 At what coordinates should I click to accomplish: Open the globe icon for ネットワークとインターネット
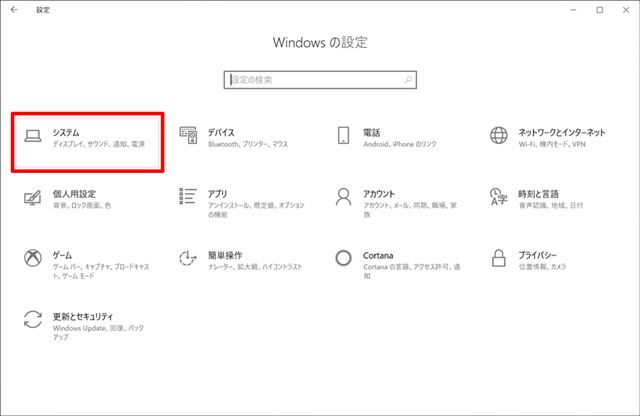(x=499, y=135)
